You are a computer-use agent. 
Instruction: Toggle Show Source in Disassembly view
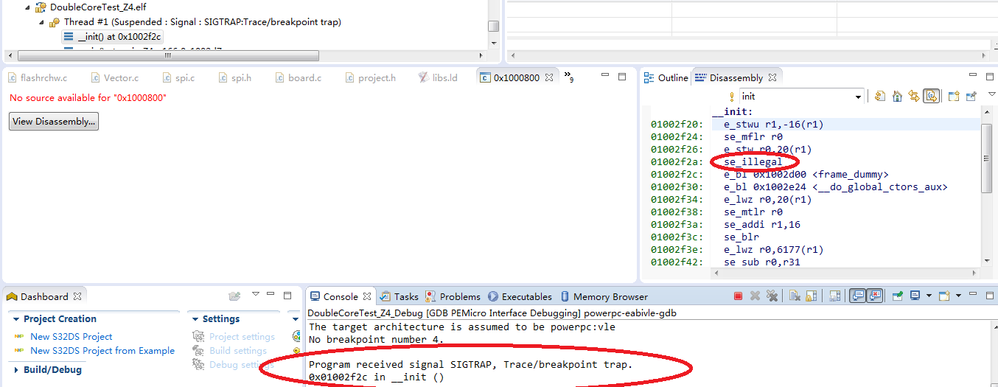pos(931,97)
